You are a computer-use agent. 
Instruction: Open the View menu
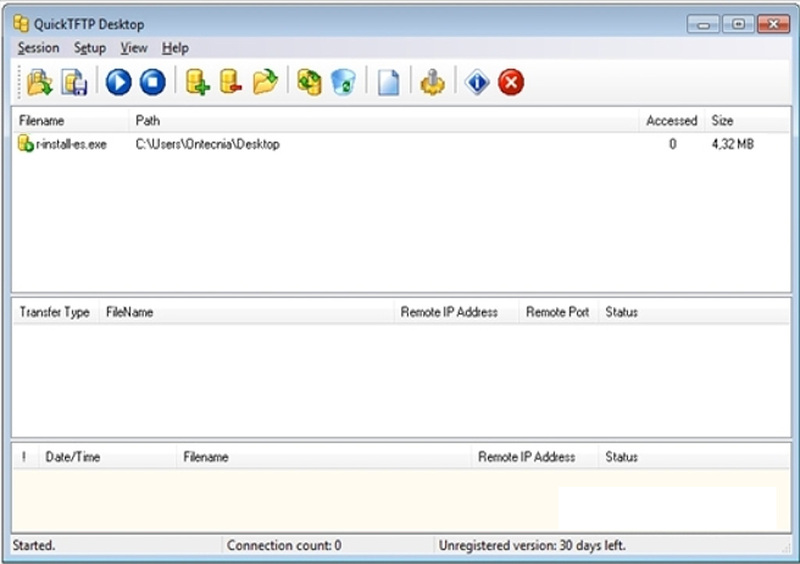tap(134, 48)
